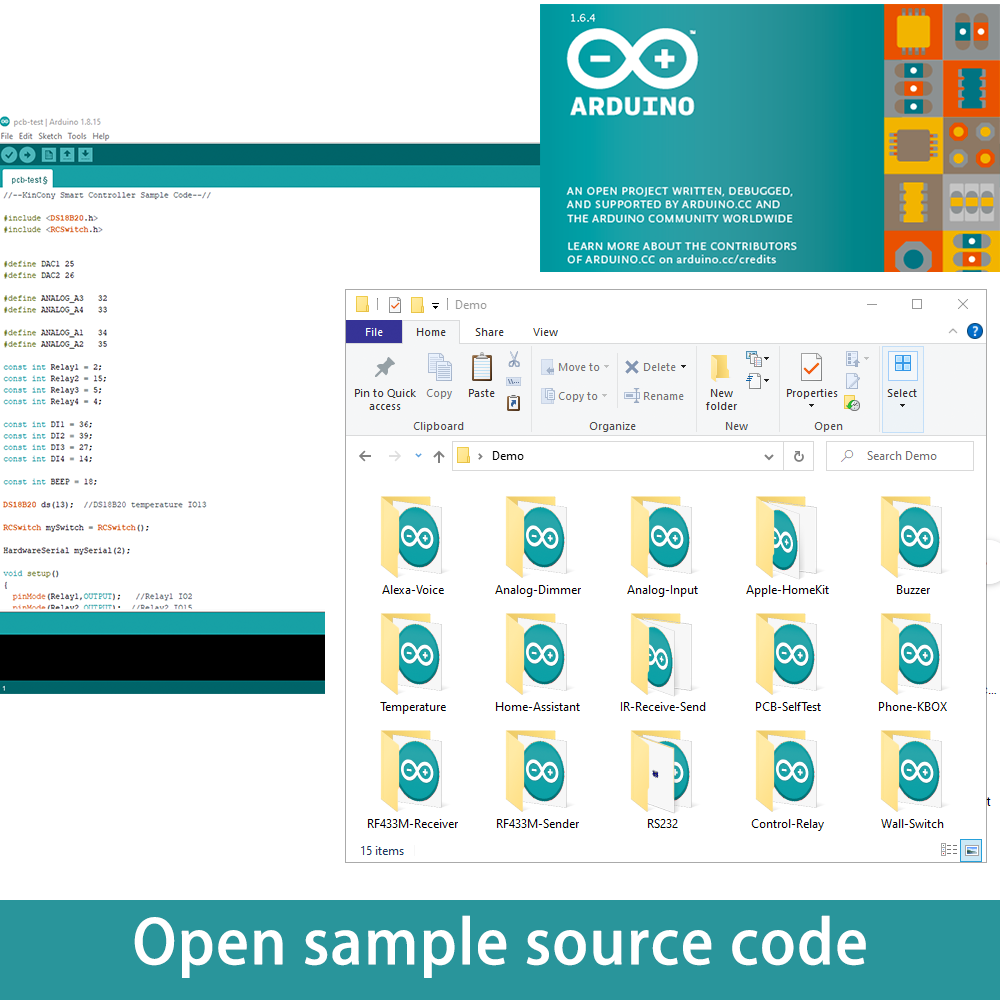Expand the Select dropdown in ribbon
The height and width of the screenshot is (1000, 1000).
(x=902, y=405)
